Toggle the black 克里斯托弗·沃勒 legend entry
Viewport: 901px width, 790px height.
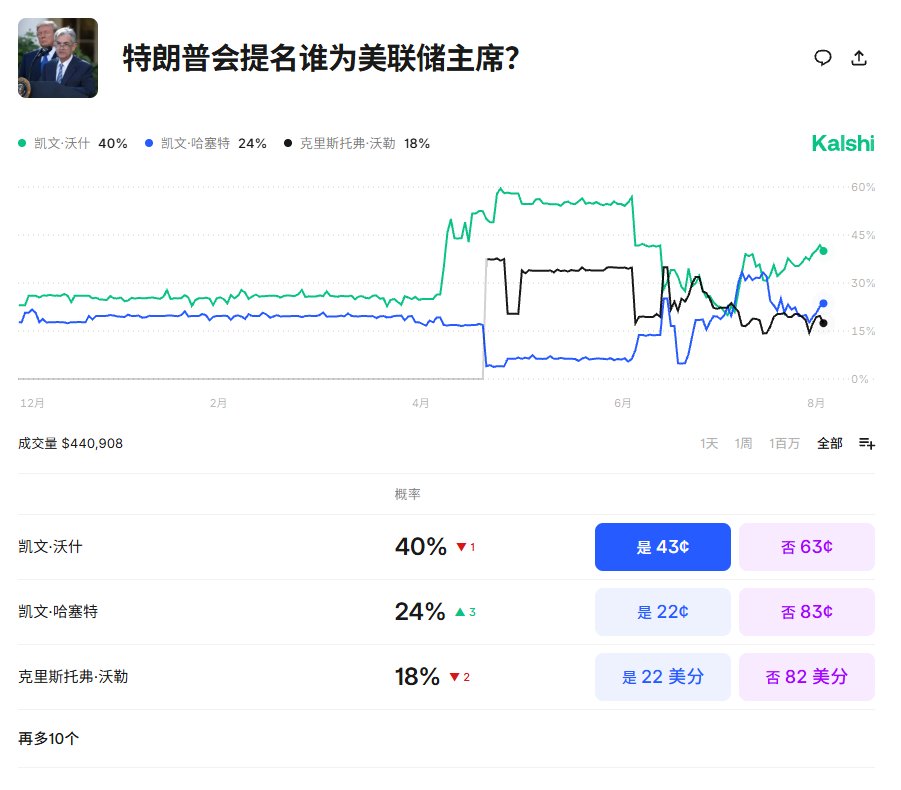click(357, 143)
